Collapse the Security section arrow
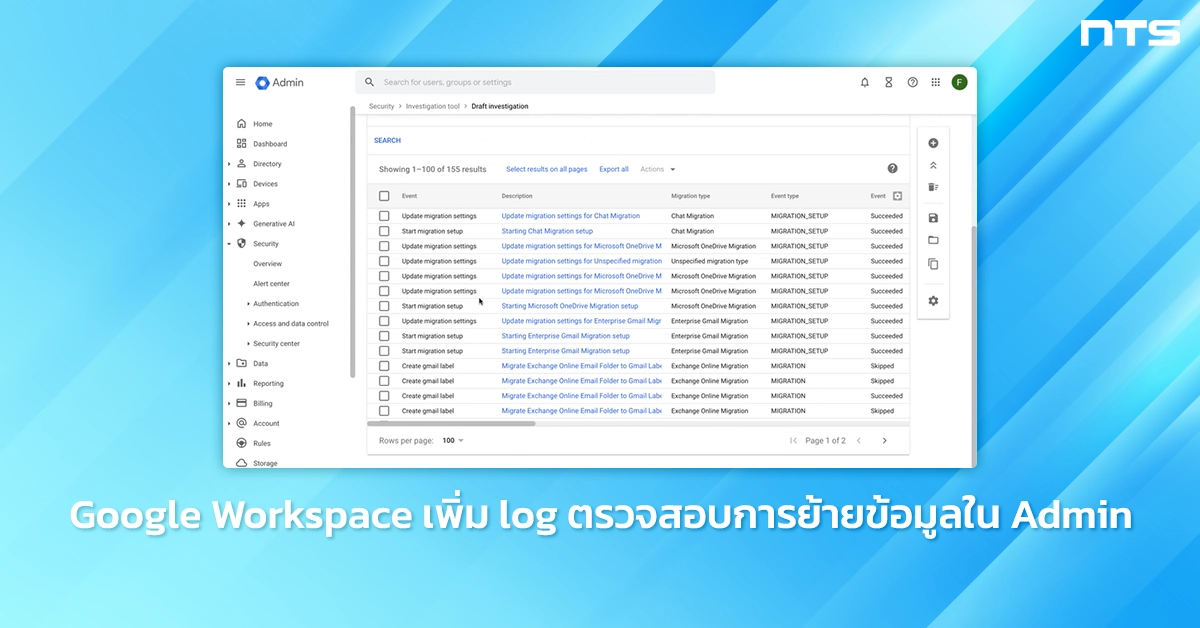Screen dimensions: 1200x628 click(x=229, y=244)
